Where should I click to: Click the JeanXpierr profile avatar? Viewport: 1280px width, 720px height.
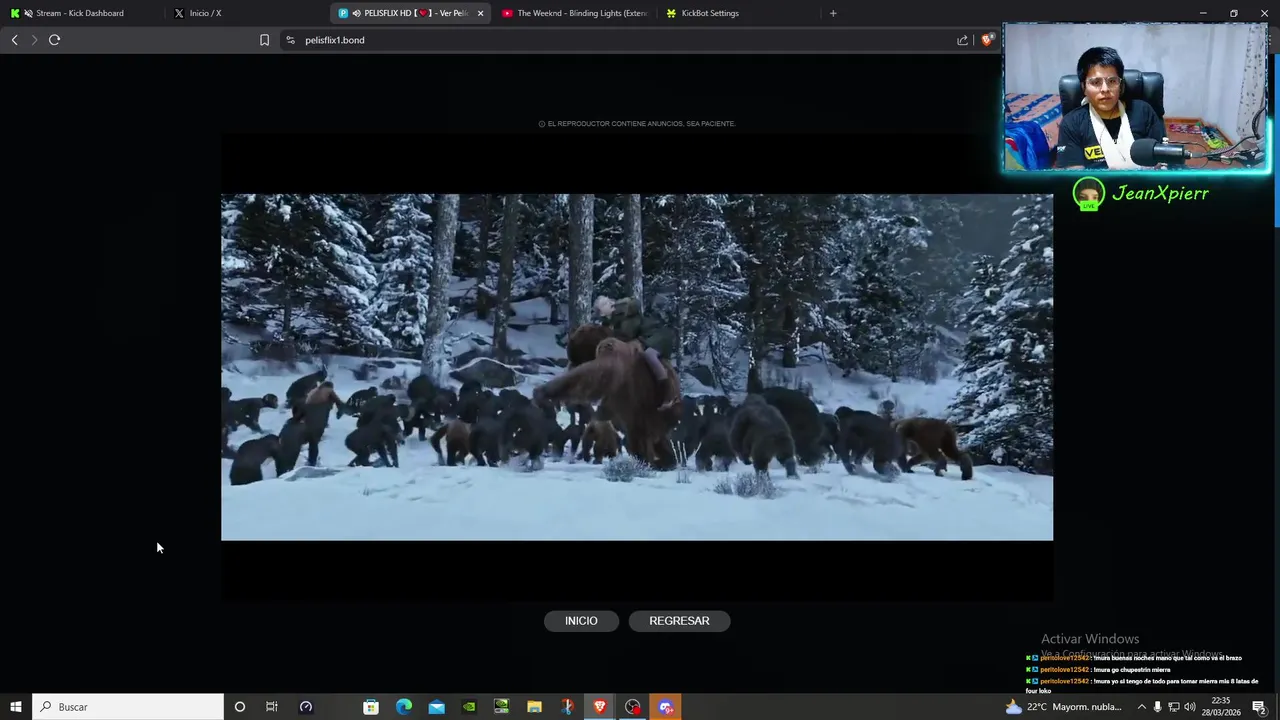pyautogui.click(x=1088, y=194)
